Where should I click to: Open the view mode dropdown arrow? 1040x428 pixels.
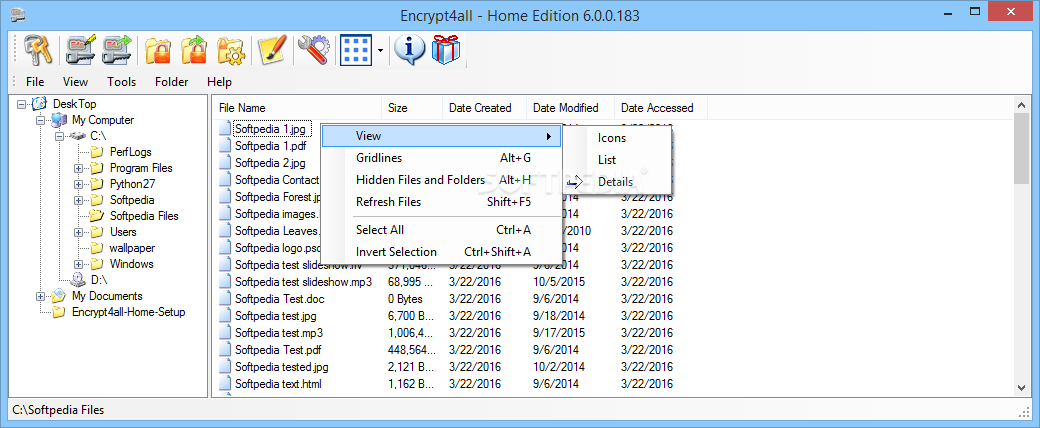coord(380,50)
